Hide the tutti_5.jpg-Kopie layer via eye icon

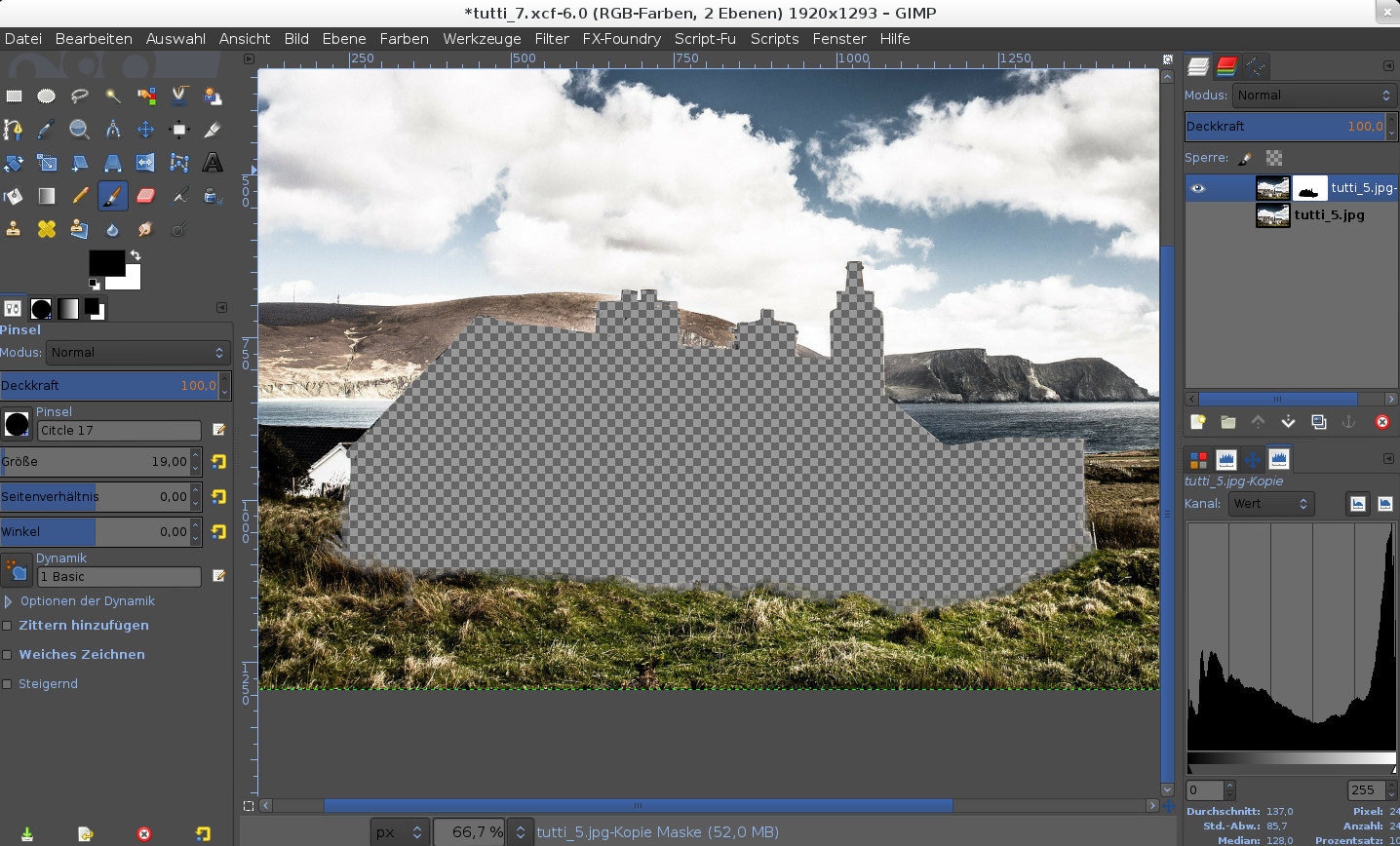click(x=1198, y=188)
